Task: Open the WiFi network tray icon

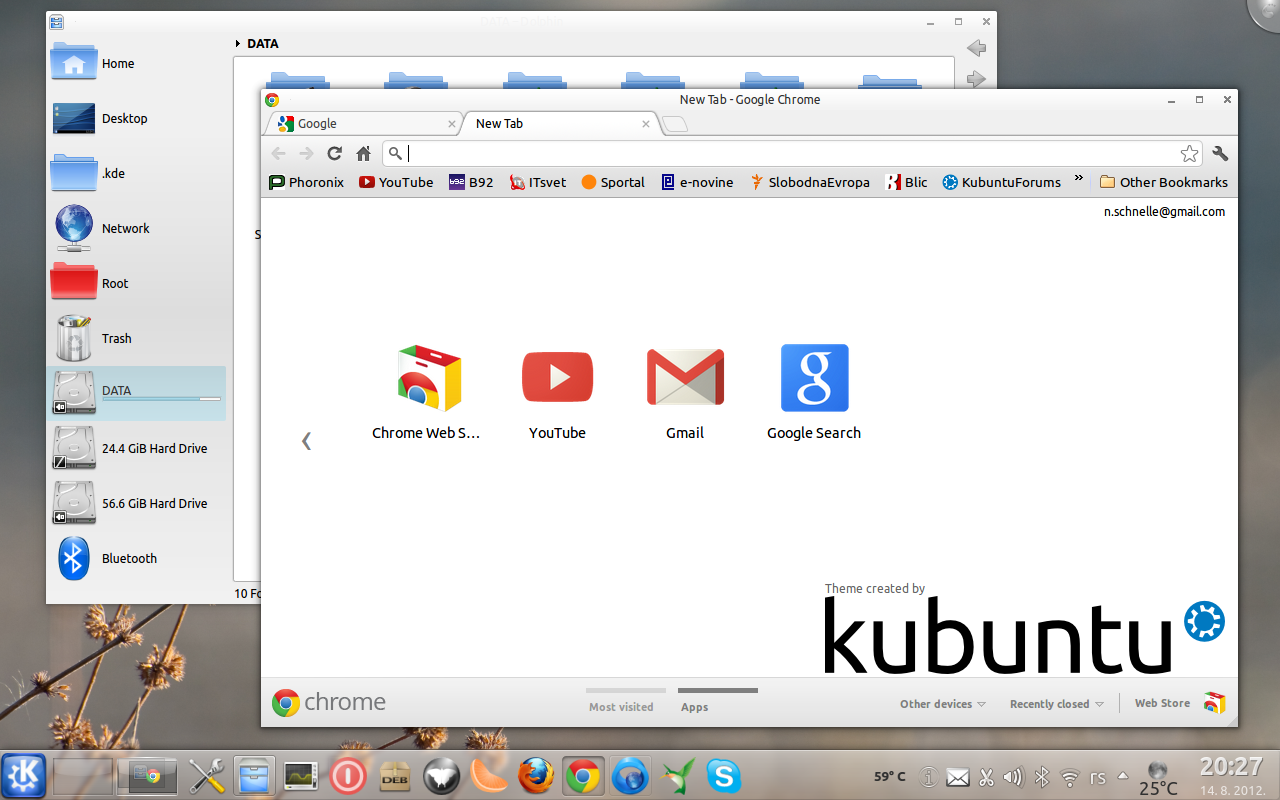Action: tap(1069, 777)
